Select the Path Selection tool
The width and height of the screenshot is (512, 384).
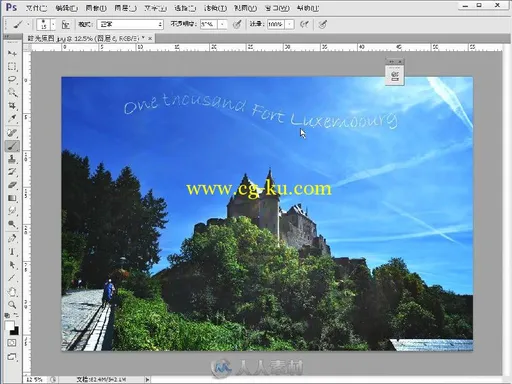(12, 265)
